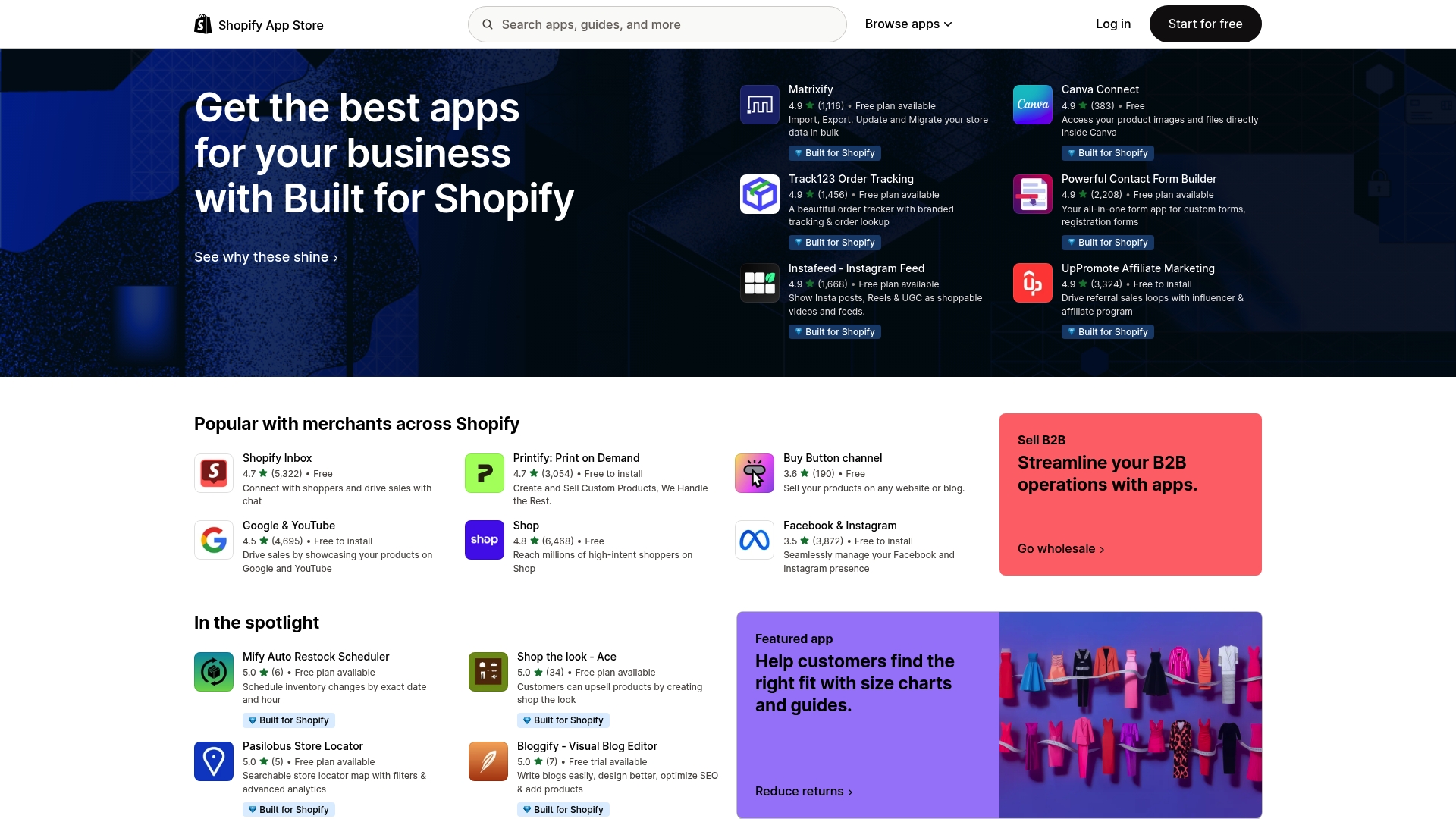The height and width of the screenshot is (819, 1456).
Task: Open the Instafeed Instagram Feed icon
Action: tap(759, 283)
